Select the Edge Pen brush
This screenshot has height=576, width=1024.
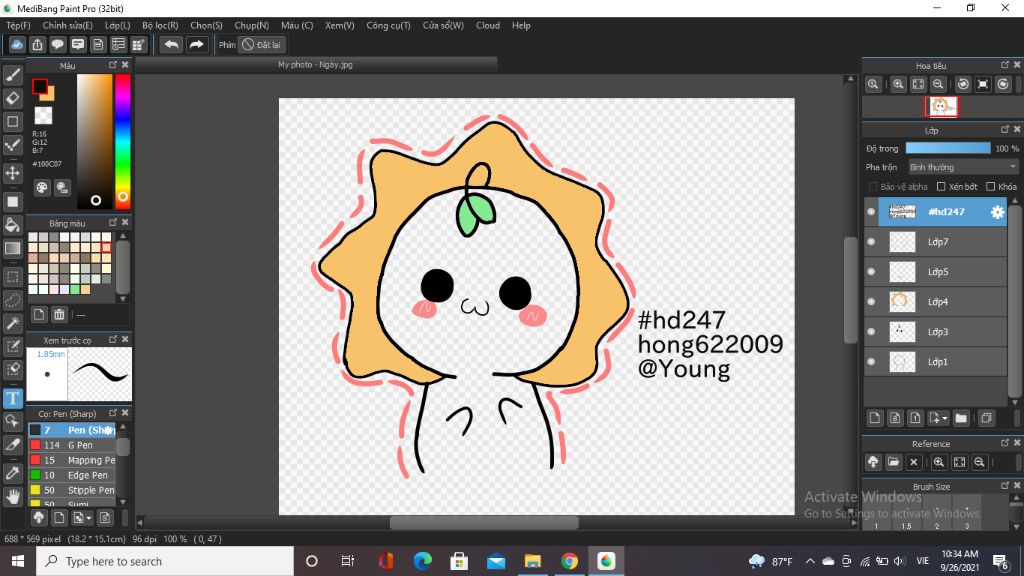[x=72, y=475]
